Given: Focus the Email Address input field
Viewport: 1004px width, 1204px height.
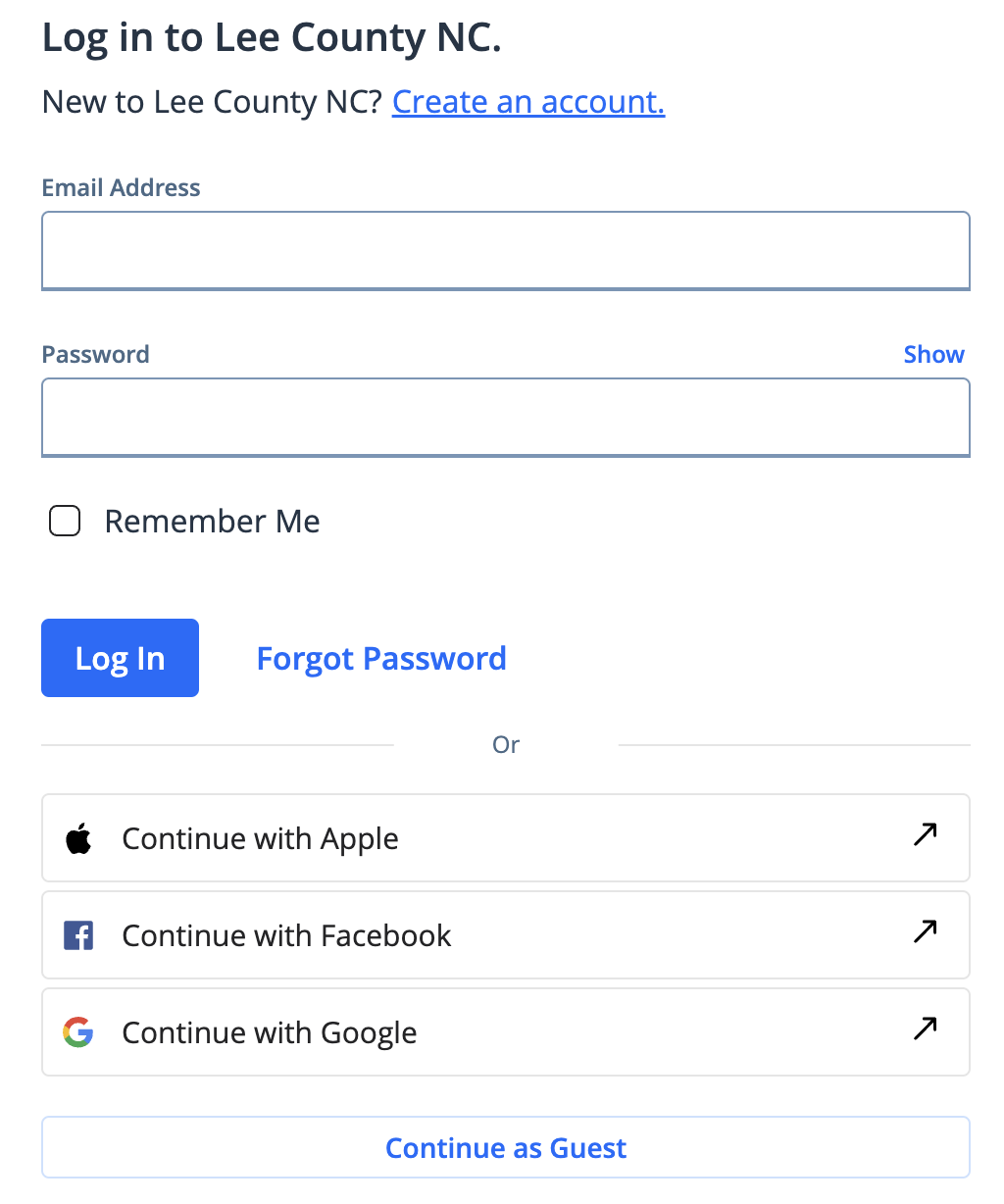Looking at the screenshot, I should click(506, 251).
